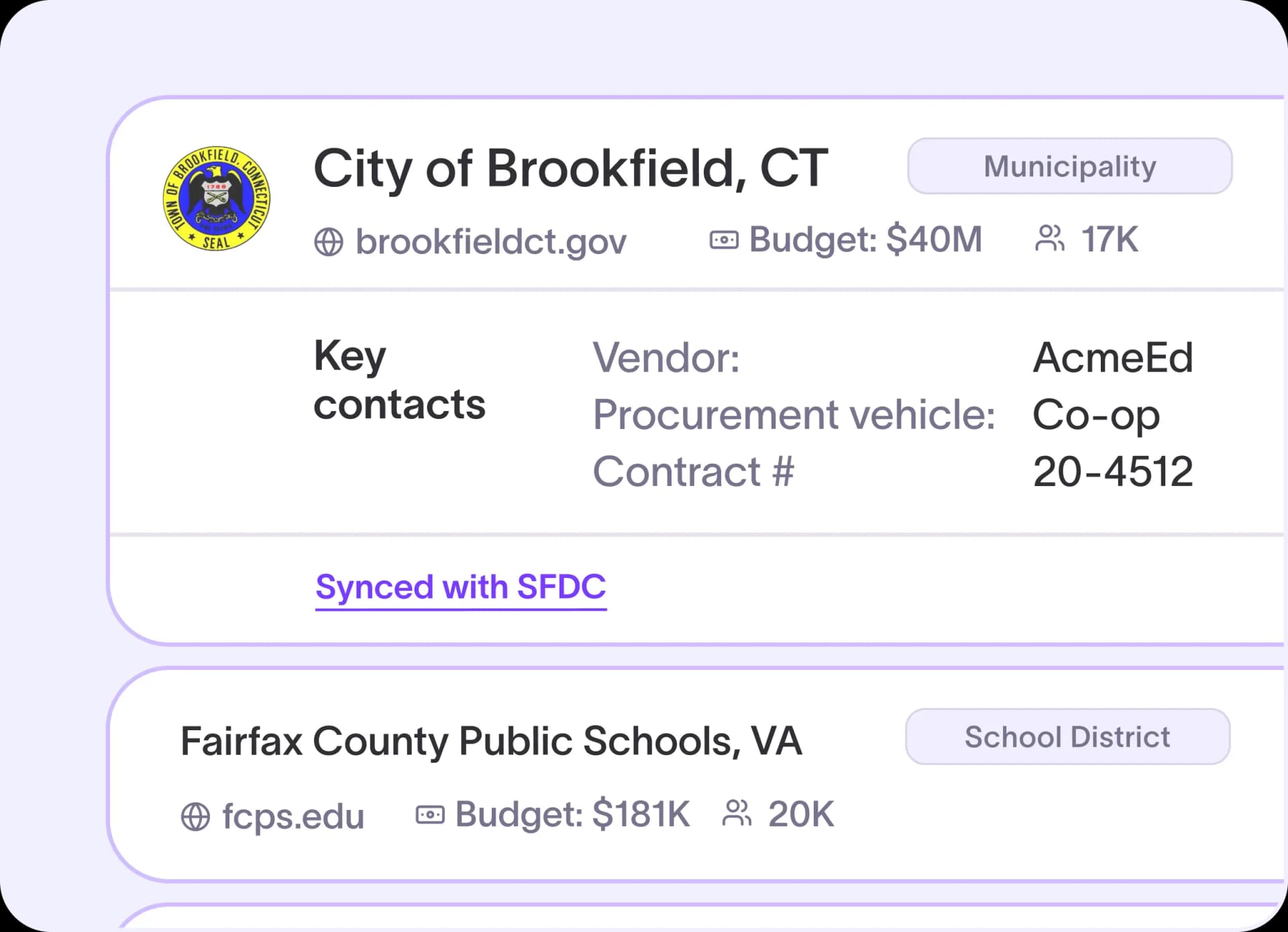
Task: Open the Synced with SFDC link
Action: click(x=461, y=588)
